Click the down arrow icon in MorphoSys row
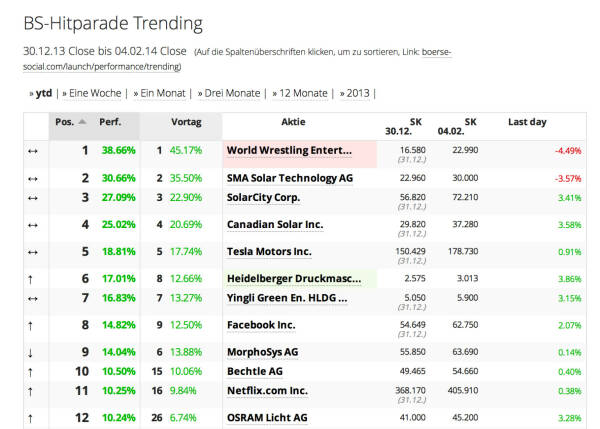 coord(32,352)
